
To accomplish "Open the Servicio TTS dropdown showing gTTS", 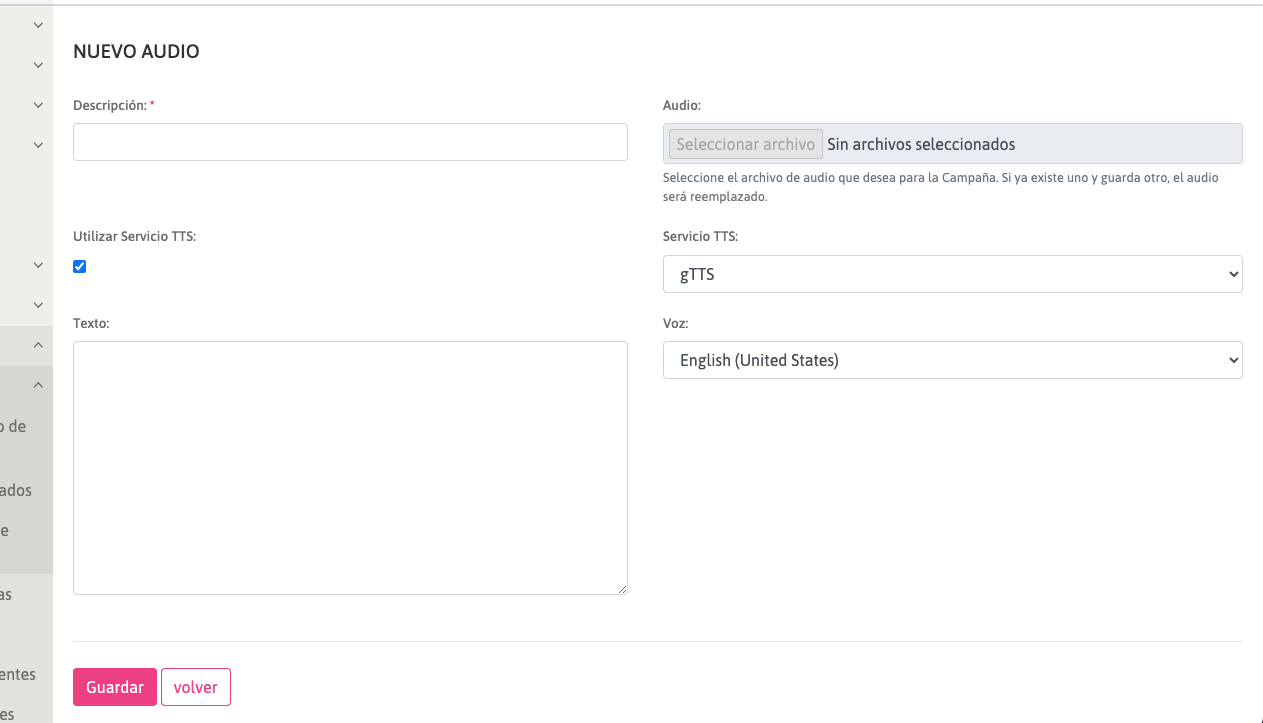I will coord(952,274).
